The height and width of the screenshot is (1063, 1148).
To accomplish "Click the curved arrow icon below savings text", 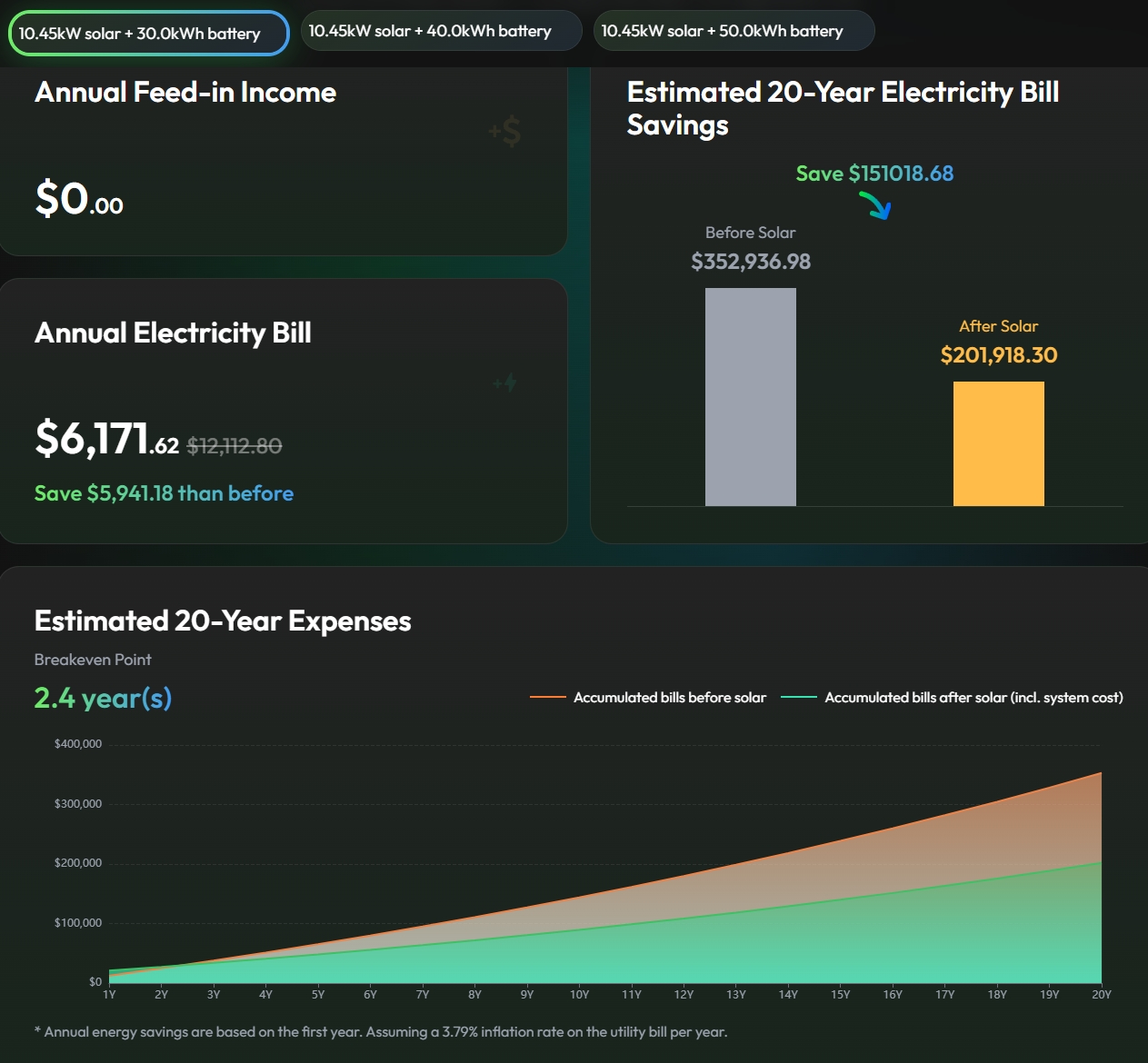I will tap(875, 204).
